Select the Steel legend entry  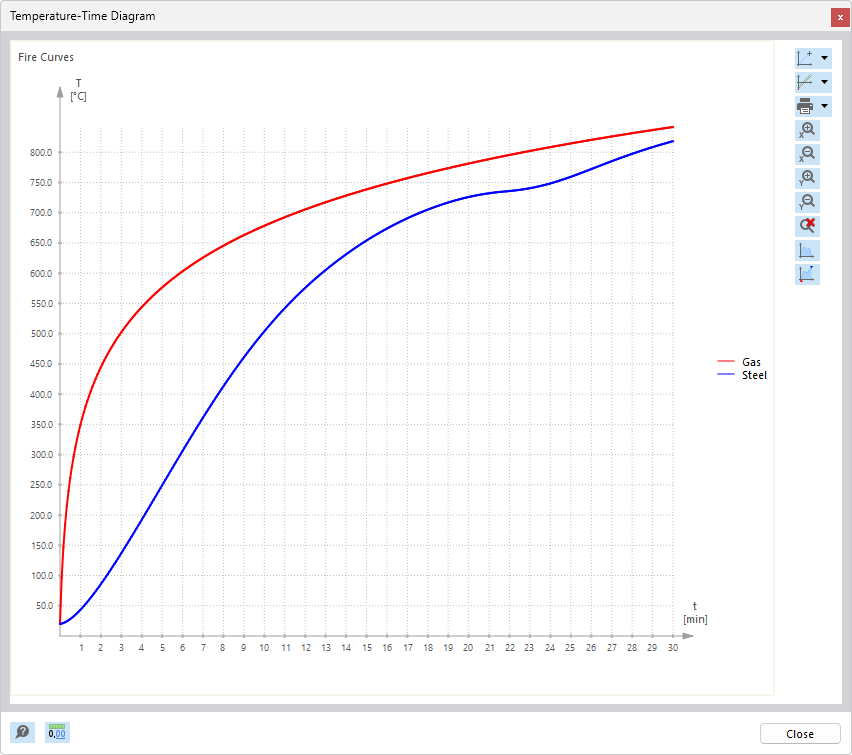pos(756,375)
